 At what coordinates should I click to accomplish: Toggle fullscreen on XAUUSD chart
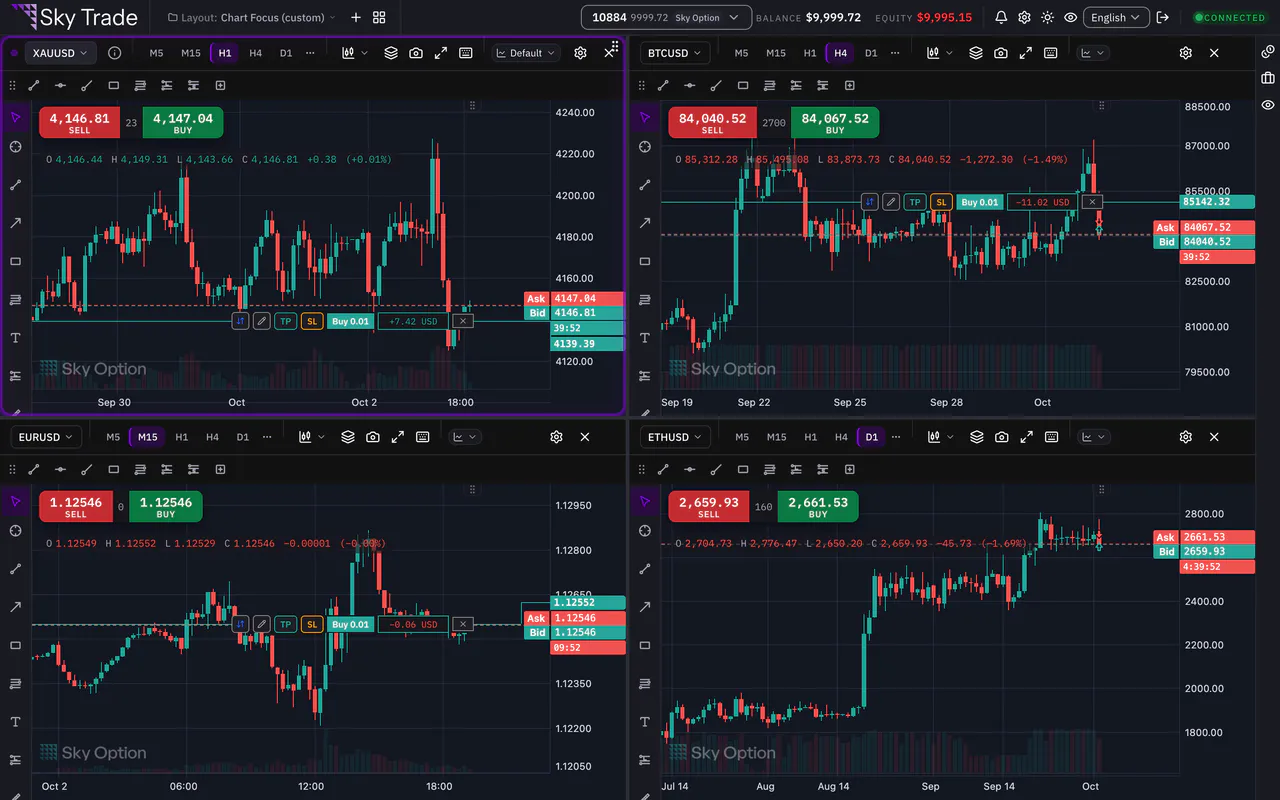pyautogui.click(x=441, y=53)
